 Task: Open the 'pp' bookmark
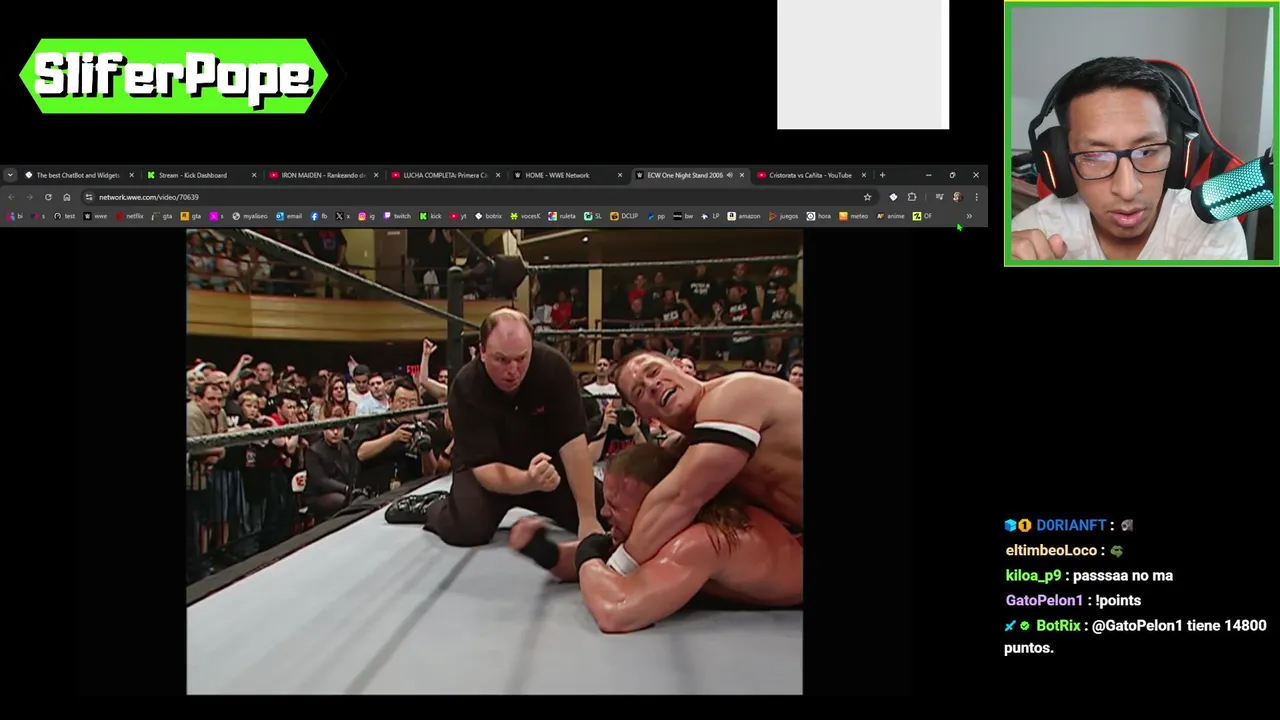(x=656, y=216)
